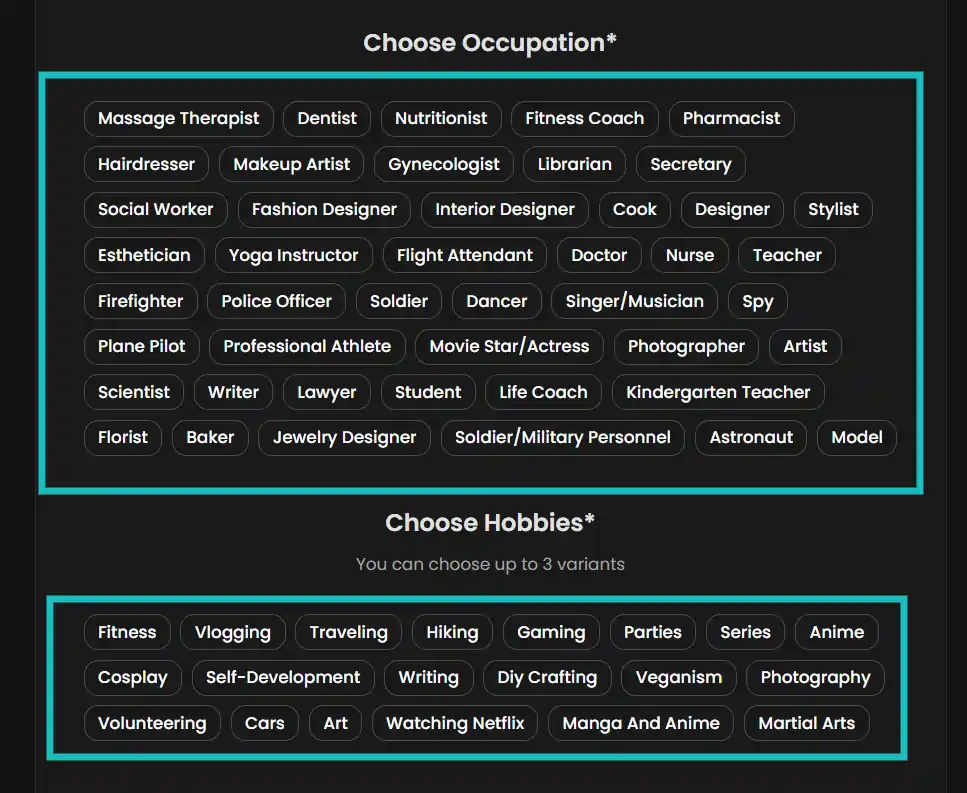Viewport: 967px width, 793px height.
Task: Toggle the Fitness hobby
Action: (x=127, y=632)
